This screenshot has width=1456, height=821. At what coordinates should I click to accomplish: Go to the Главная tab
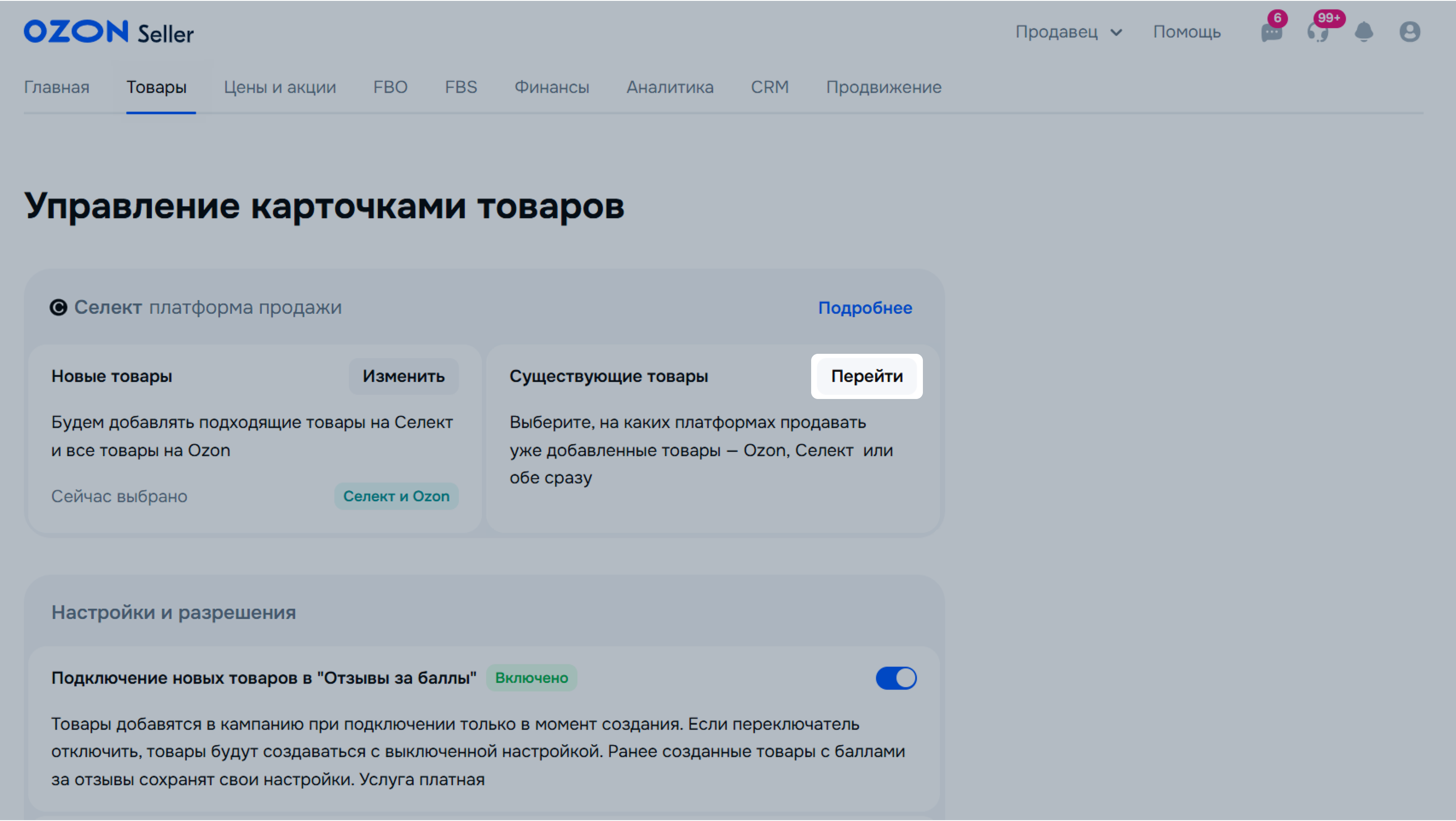[x=57, y=87]
